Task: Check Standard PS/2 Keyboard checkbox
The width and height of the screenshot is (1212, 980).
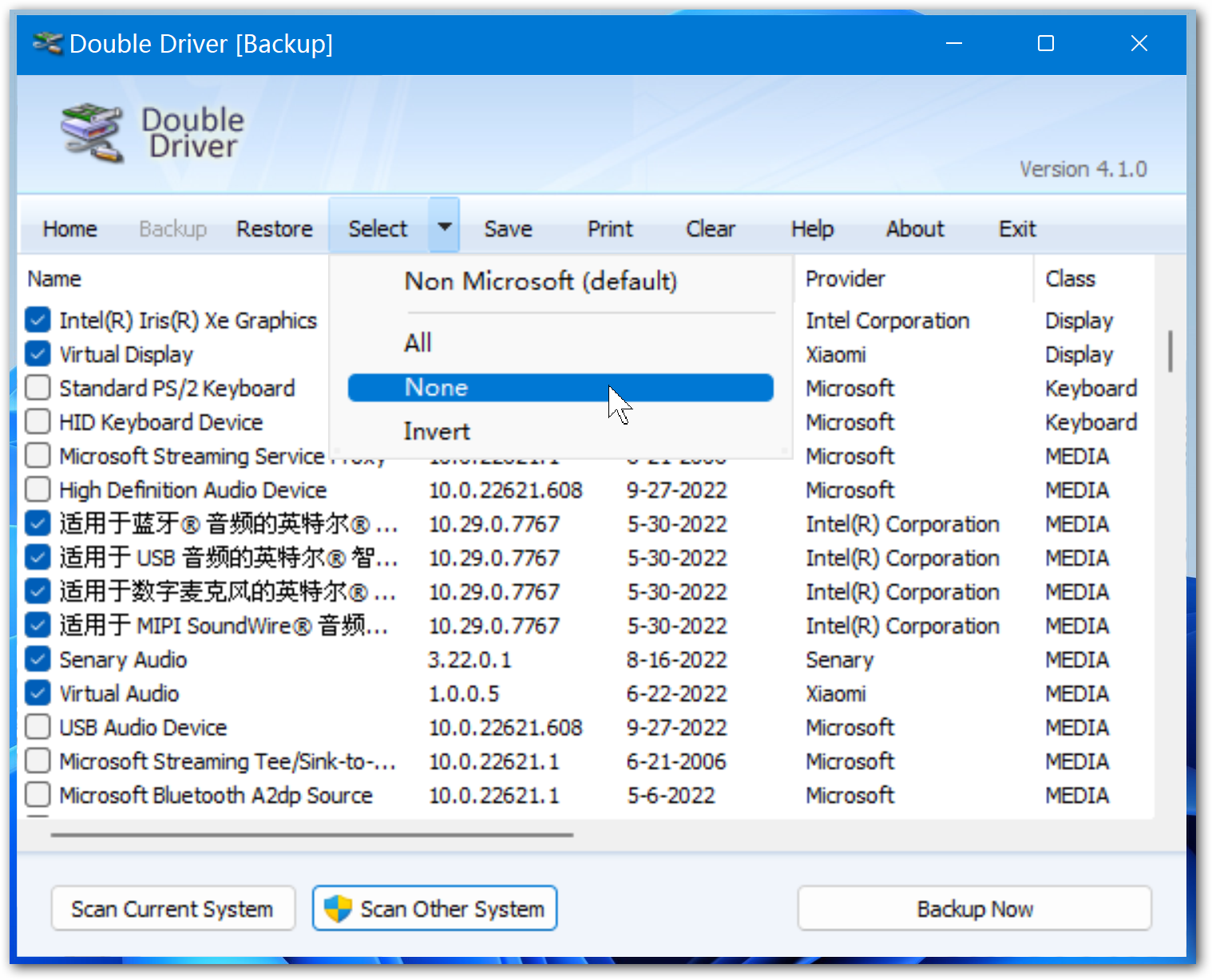Action: click(x=38, y=388)
